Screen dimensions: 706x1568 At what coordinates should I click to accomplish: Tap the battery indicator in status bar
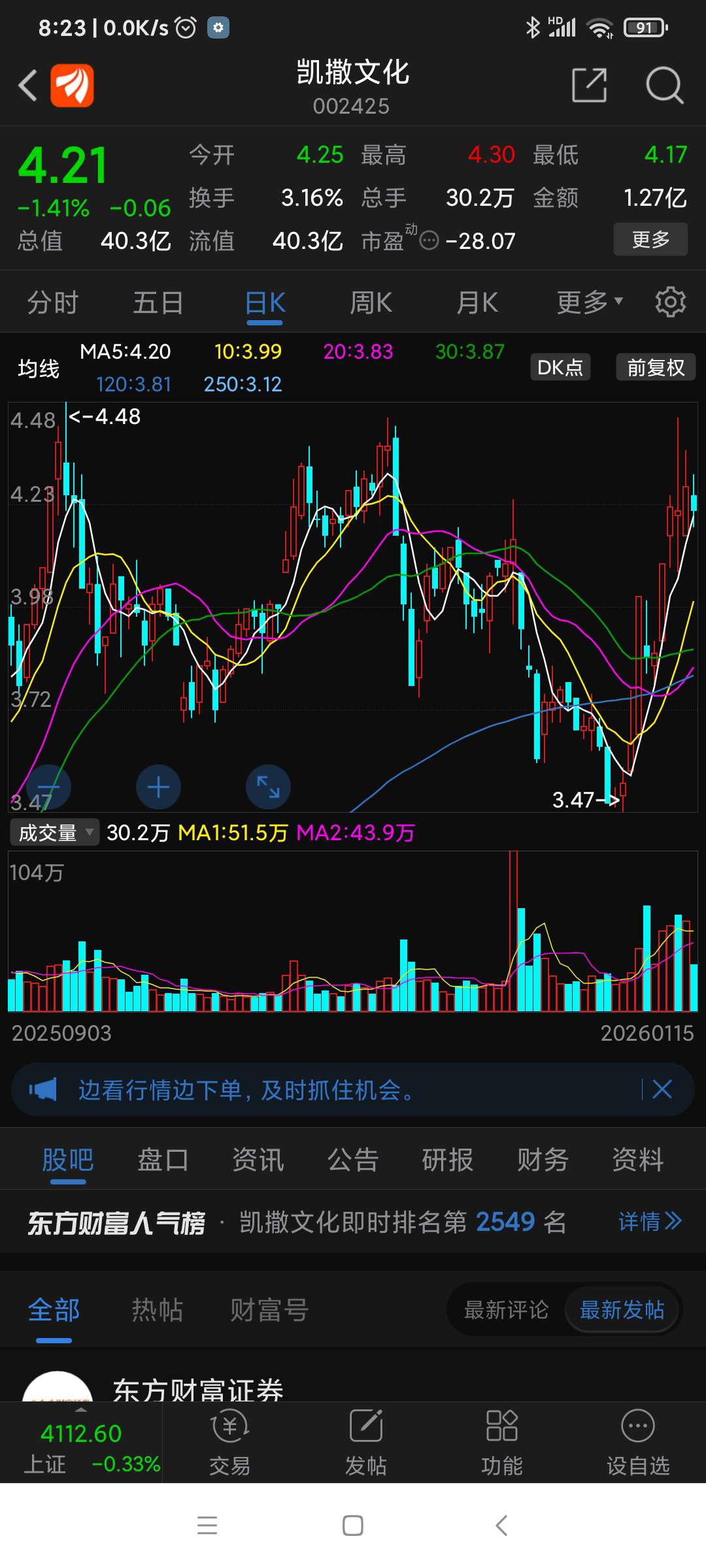pyautogui.click(x=645, y=27)
